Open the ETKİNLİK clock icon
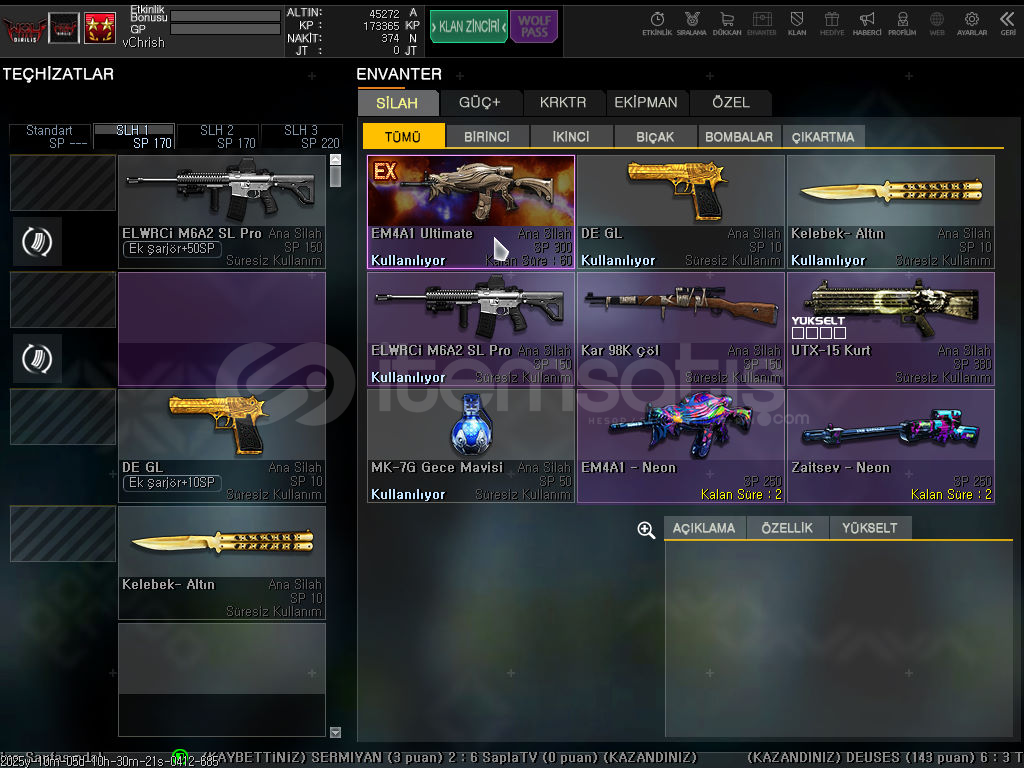The image size is (1024, 768). click(x=657, y=24)
